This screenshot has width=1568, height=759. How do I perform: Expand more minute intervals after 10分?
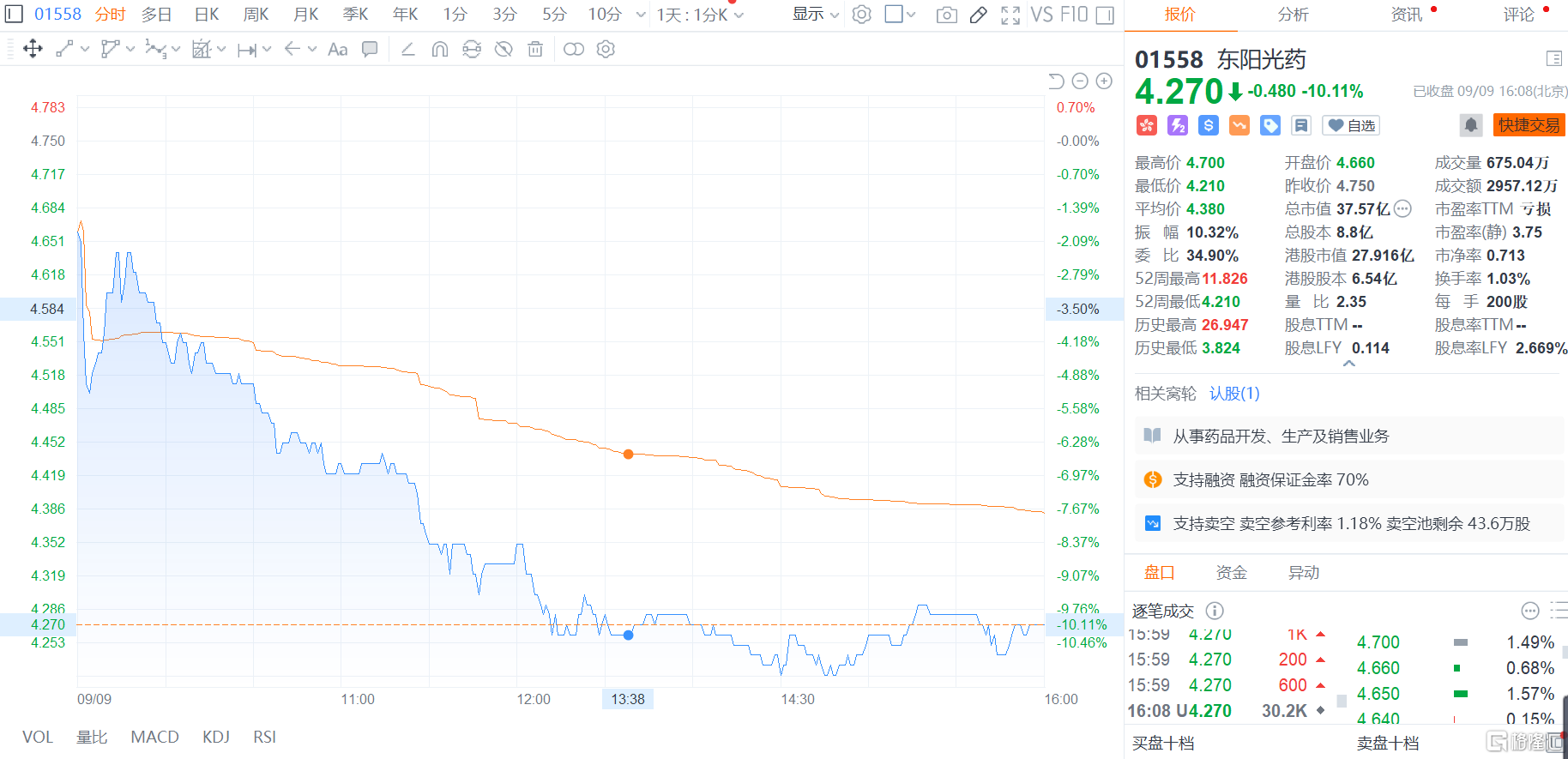click(641, 15)
